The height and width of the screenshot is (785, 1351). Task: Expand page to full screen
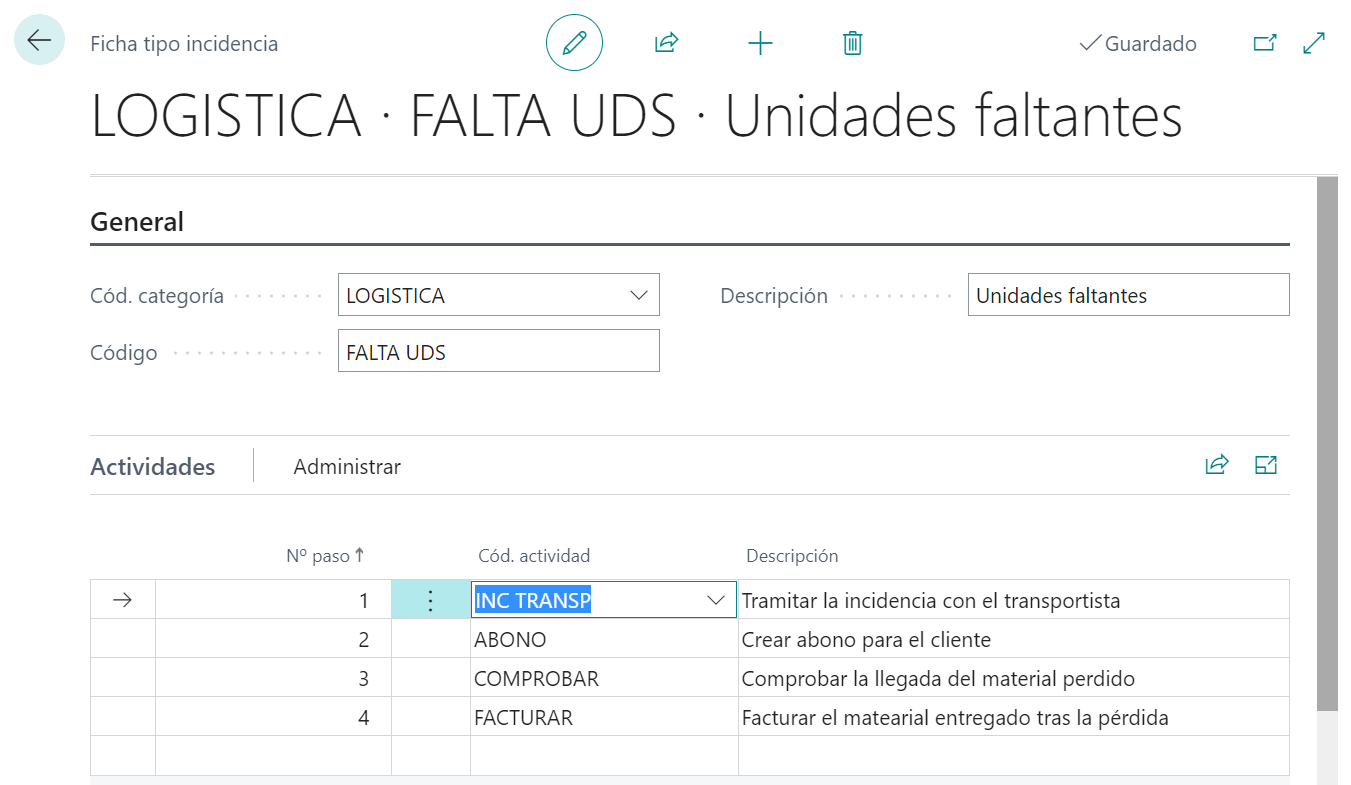pyautogui.click(x=1314, y=43)
